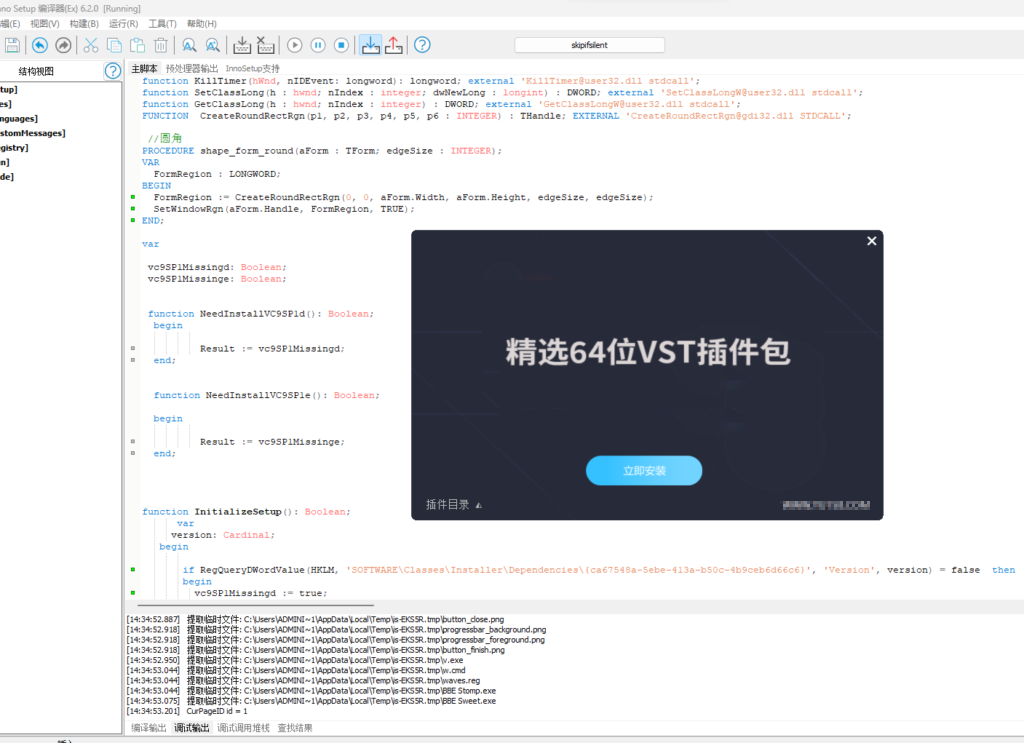Screen dimensions: 1024x743
Task: Click the Redo arrow icon
Action: coord(63,45)
